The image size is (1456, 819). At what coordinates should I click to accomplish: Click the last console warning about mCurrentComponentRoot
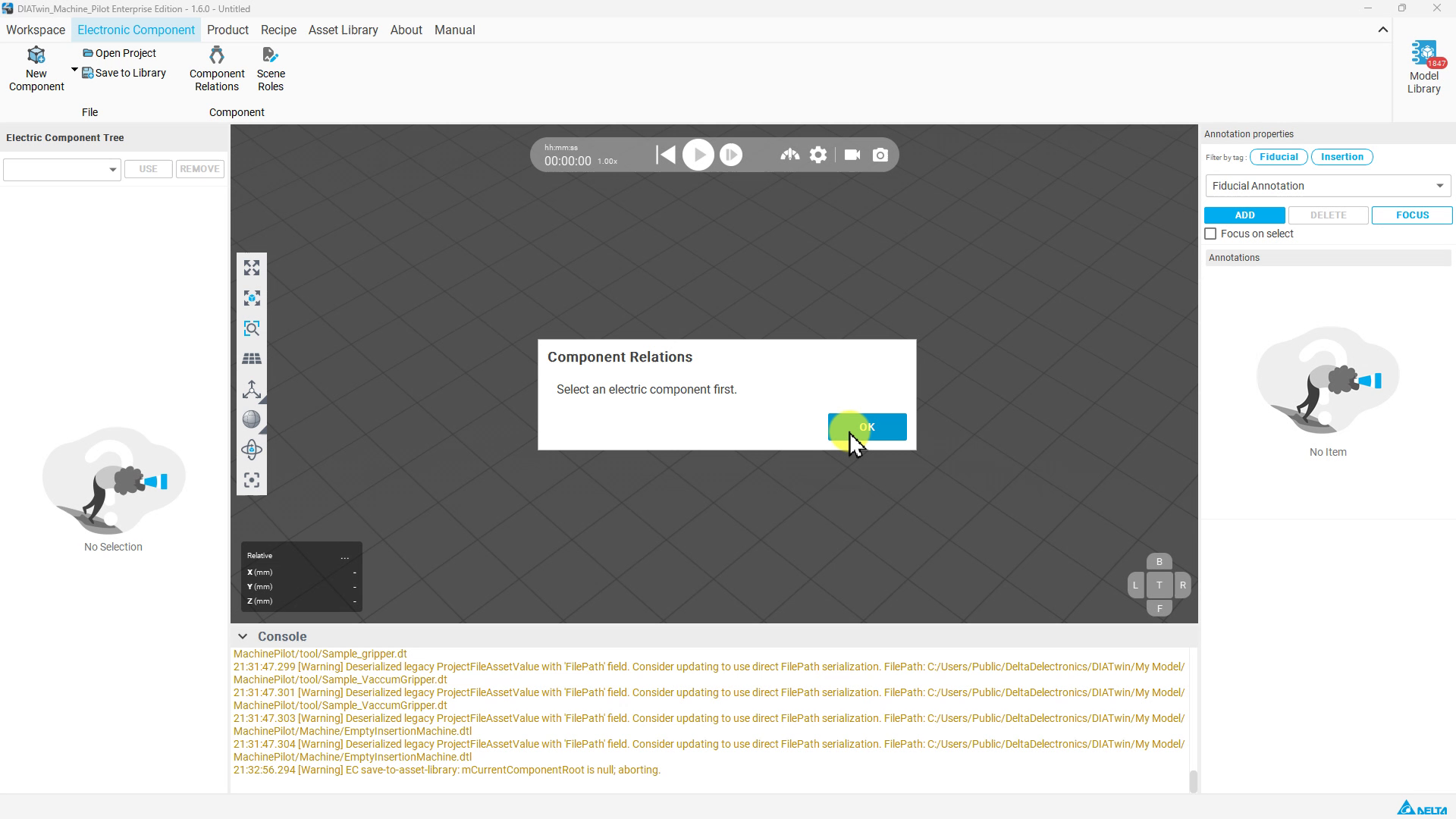447,770
